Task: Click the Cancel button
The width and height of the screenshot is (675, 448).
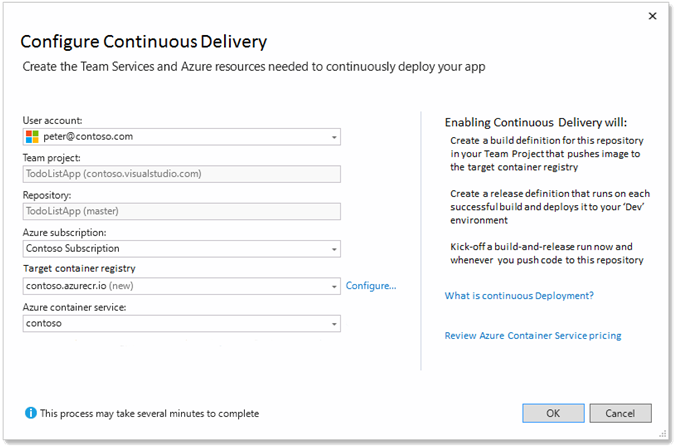Action: tap(620, 413)
